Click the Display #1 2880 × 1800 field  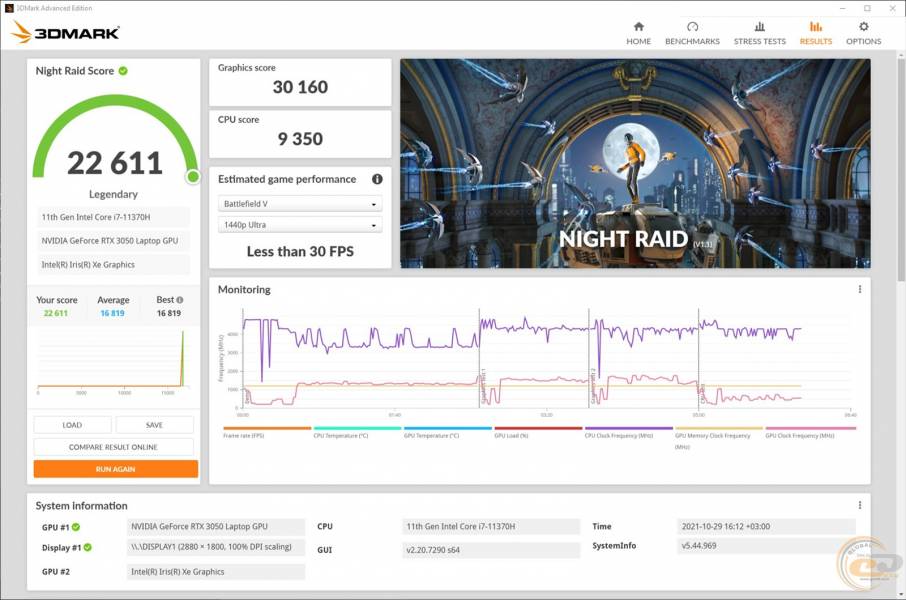(x=216, y=547)
